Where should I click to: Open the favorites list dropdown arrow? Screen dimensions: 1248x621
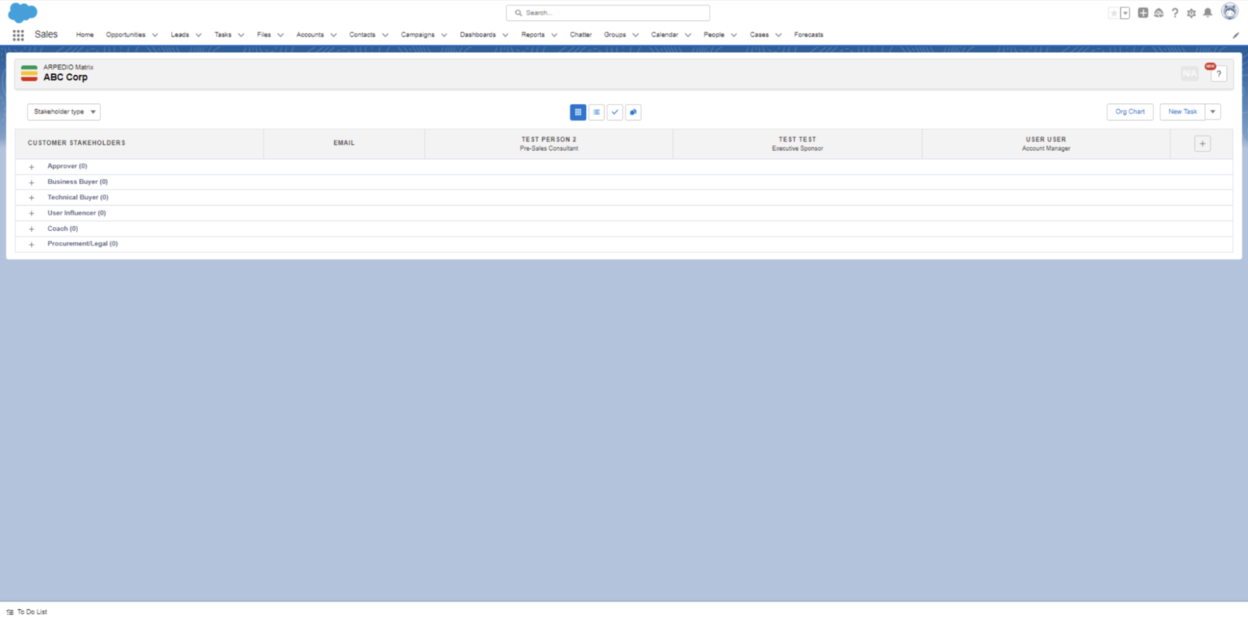click(x=1125, y=13)
